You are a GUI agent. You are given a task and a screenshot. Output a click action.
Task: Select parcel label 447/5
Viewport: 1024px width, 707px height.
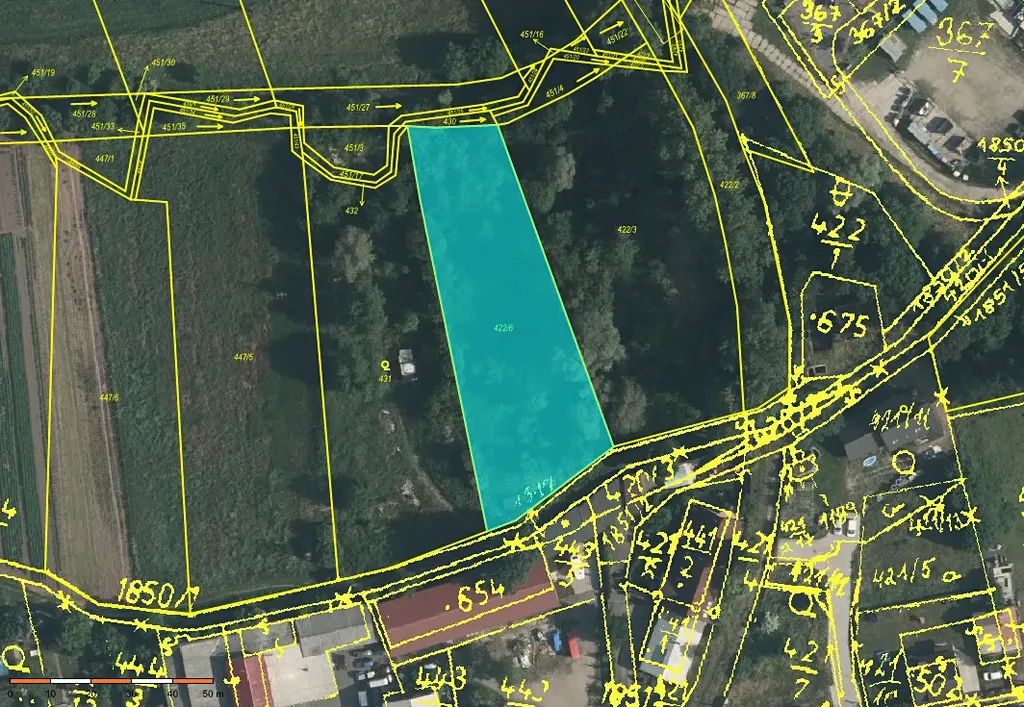coord(243,357)
